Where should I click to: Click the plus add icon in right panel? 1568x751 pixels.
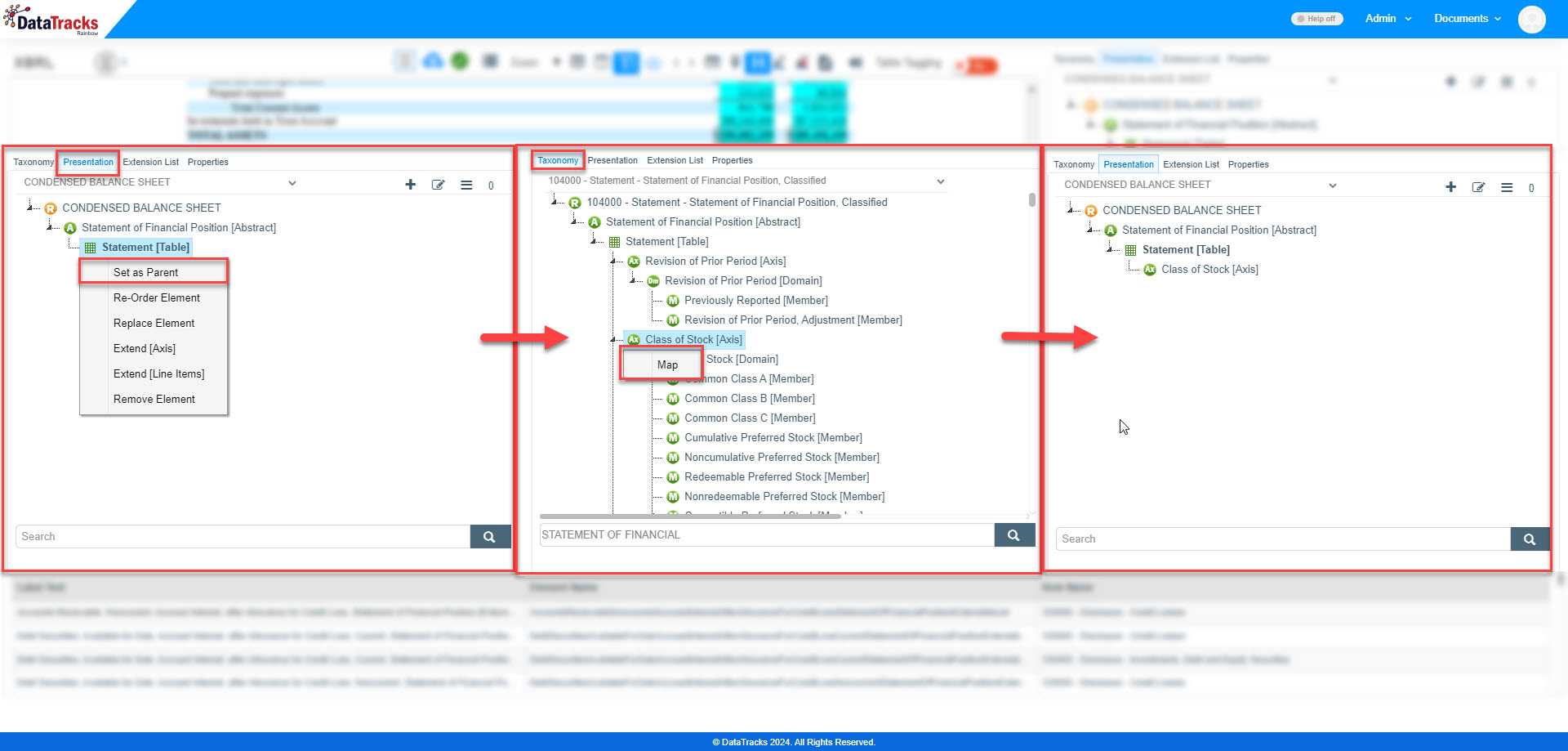coord(1451,187)
